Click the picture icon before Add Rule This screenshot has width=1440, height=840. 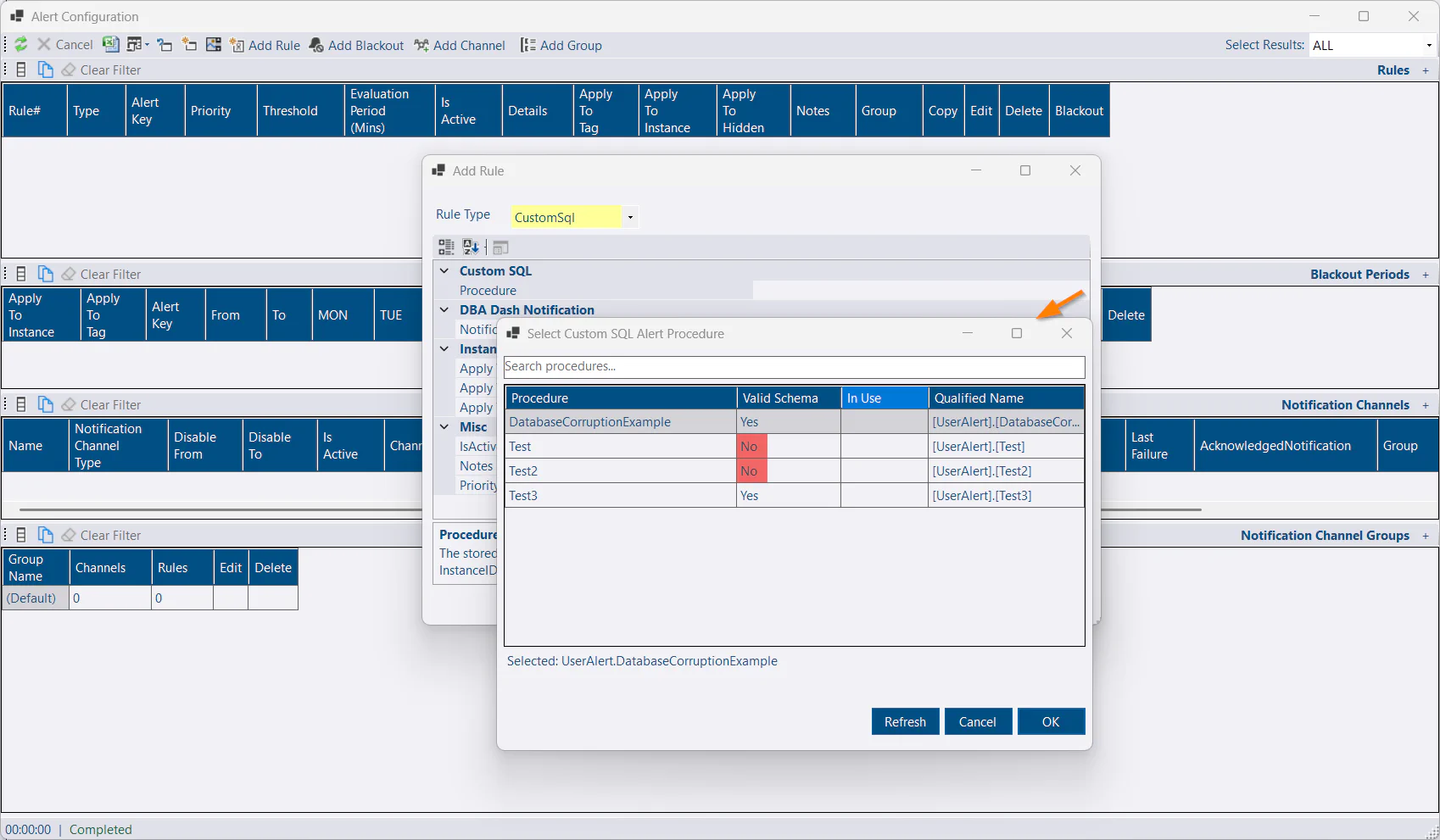coord(214,45)
